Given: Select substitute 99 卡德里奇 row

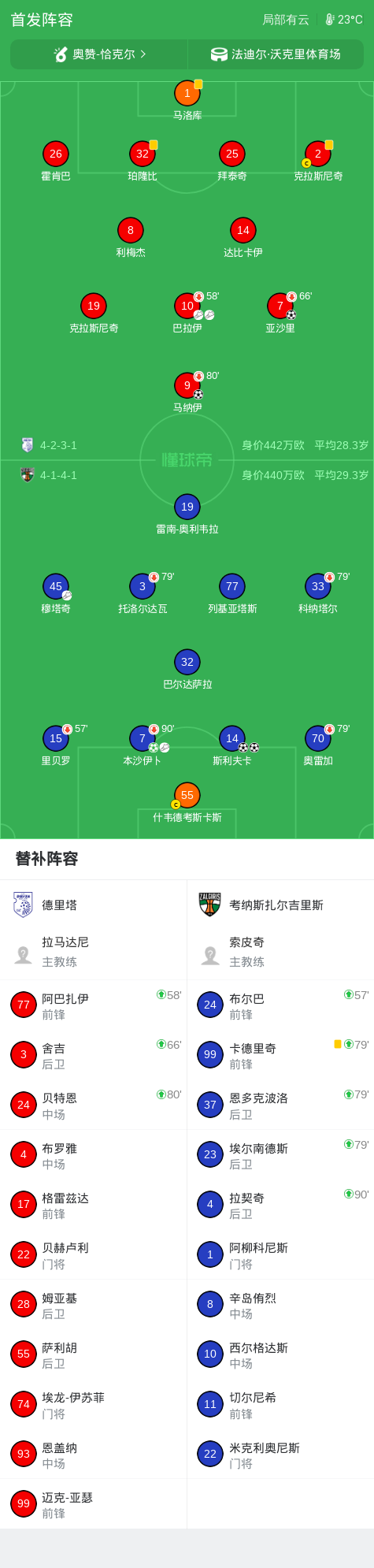Looking at the screenshot, I should click(x=280, y=1054).
